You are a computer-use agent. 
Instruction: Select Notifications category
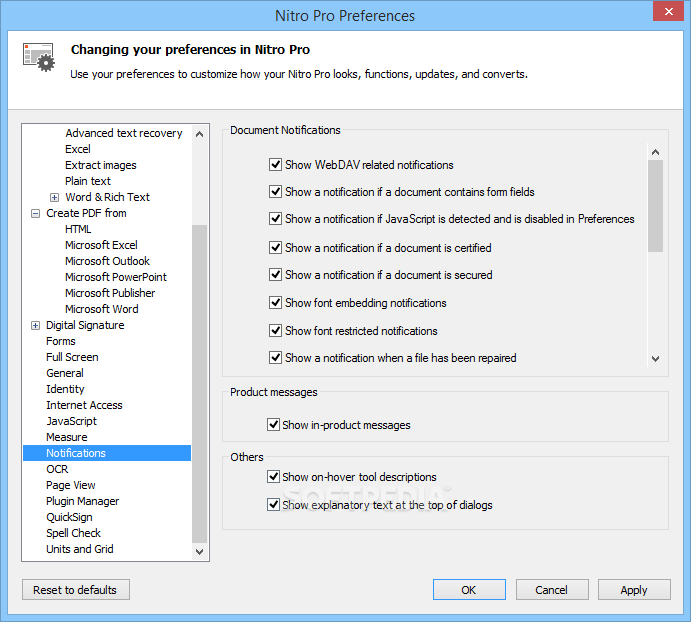click(x=107, y=453)
